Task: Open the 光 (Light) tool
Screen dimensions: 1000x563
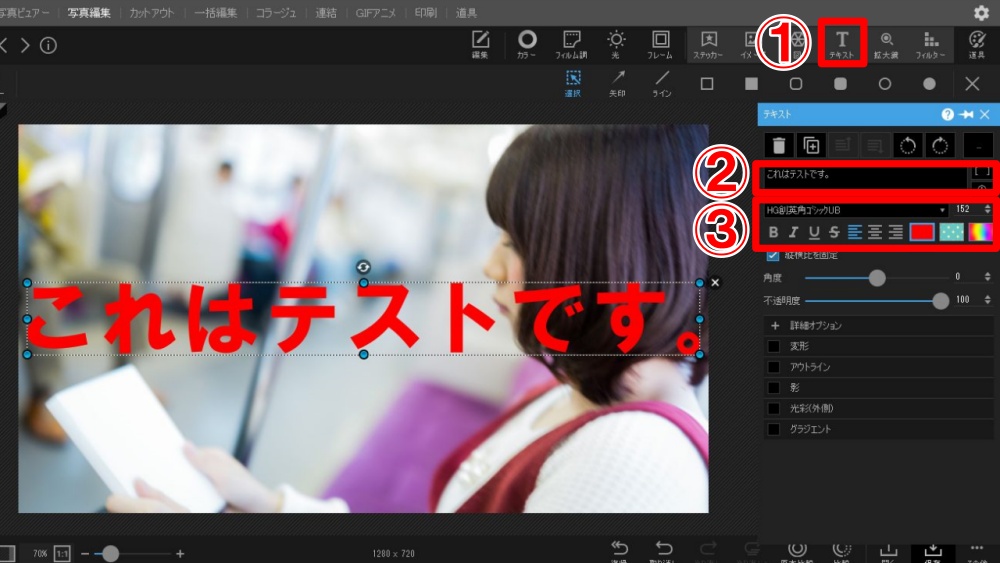Action: (x=615, y=44)
